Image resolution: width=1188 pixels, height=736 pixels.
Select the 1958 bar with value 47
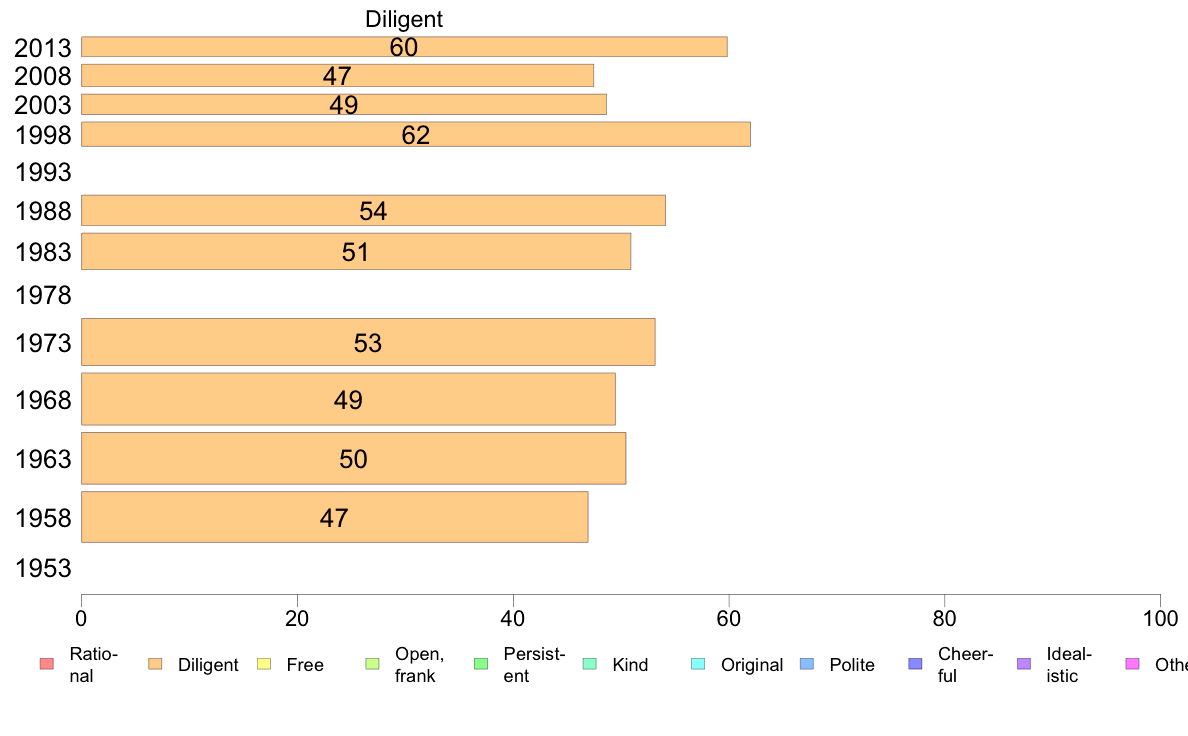click(x=334, y=517)
